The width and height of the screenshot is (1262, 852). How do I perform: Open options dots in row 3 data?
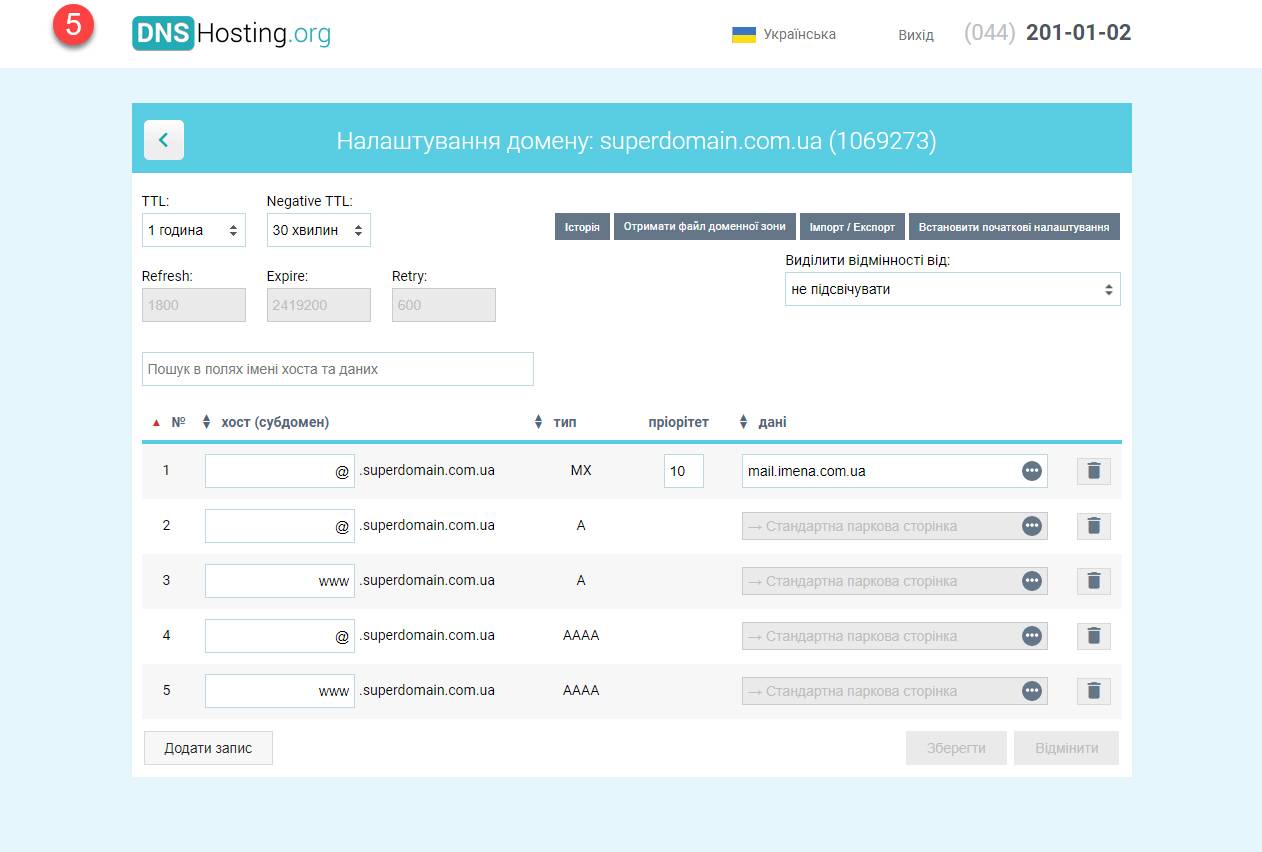click(x=1032, y=581)
